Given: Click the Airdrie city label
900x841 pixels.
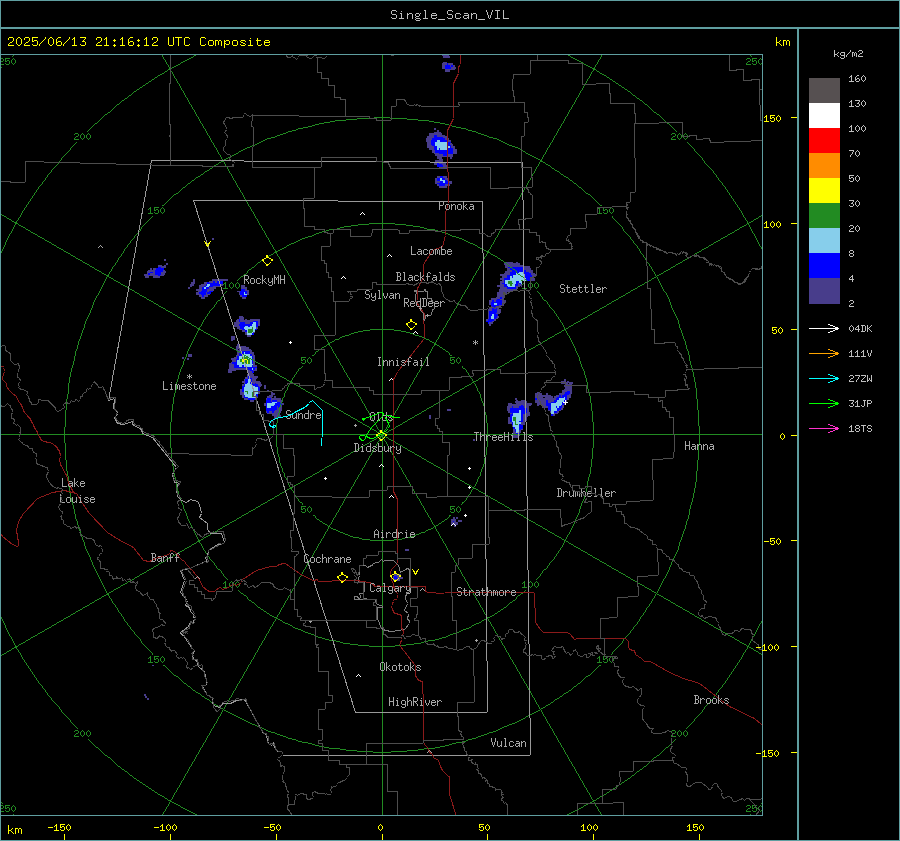Looking at the screenshot, I should coord(394,534).
